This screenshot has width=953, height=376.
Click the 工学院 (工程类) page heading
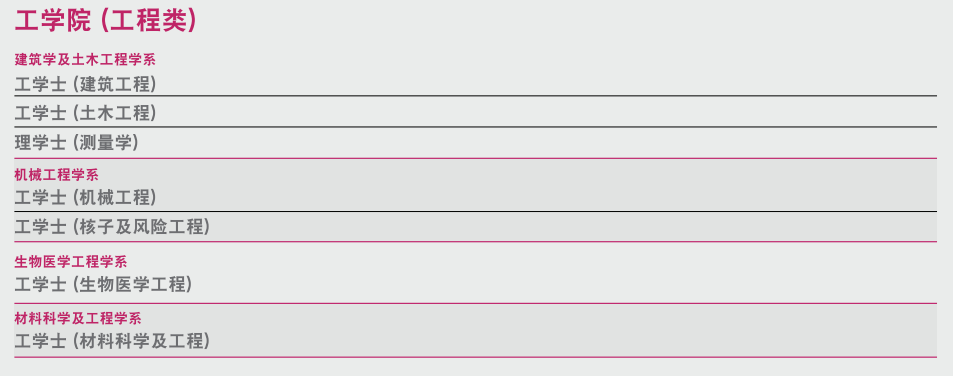[106, 21]
